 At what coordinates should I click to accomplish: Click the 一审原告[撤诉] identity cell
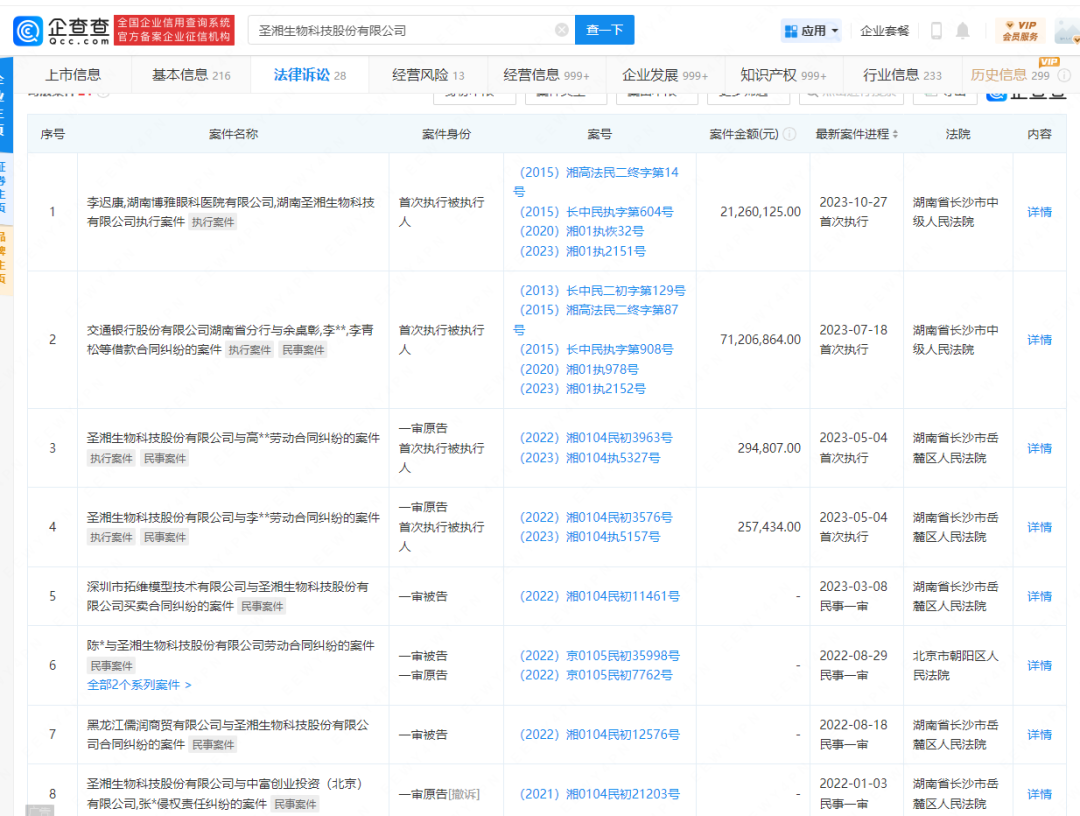pyautogui.click(x=439, y=794)
